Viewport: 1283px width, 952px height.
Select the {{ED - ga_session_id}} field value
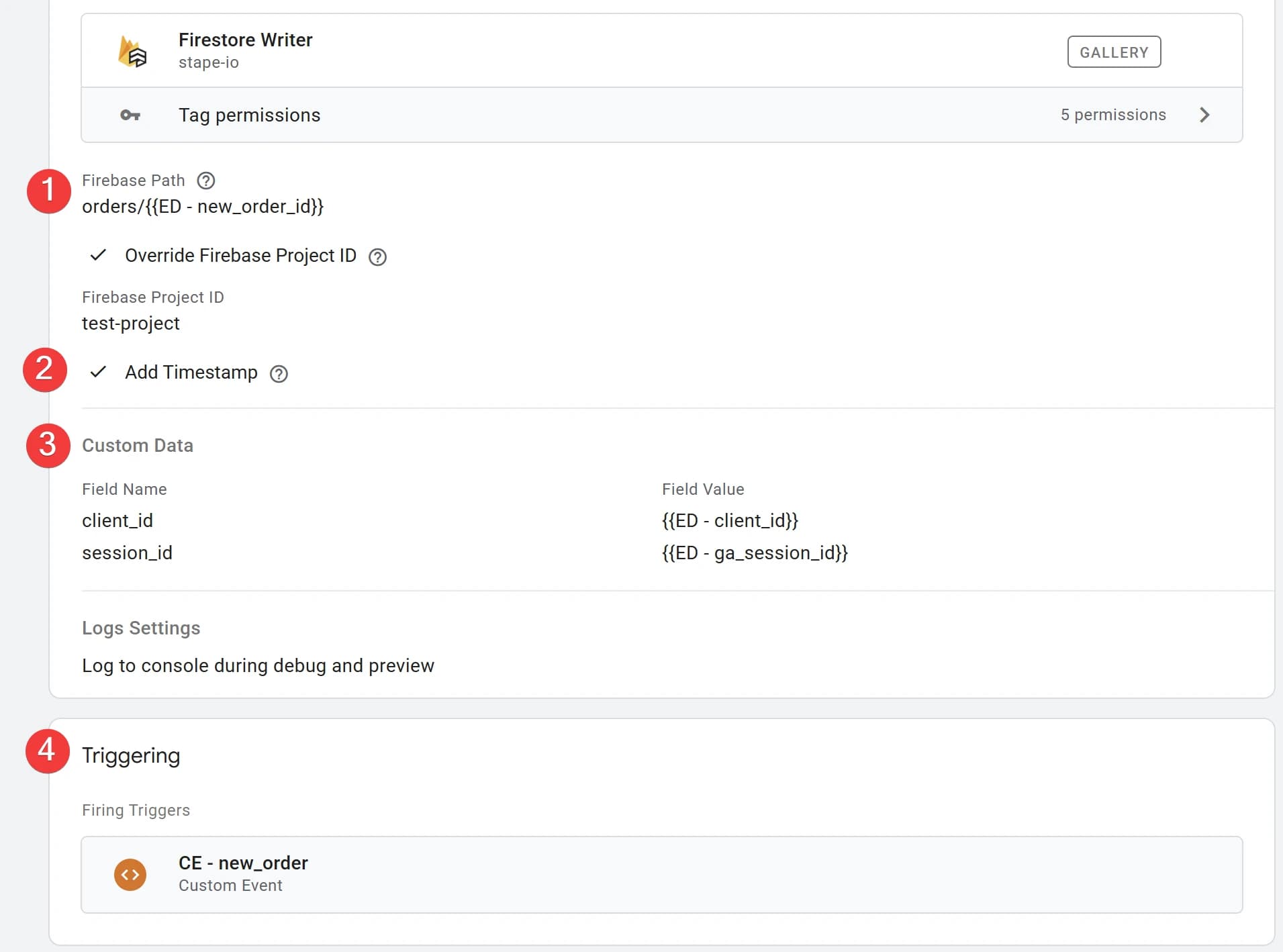[755, 553]
